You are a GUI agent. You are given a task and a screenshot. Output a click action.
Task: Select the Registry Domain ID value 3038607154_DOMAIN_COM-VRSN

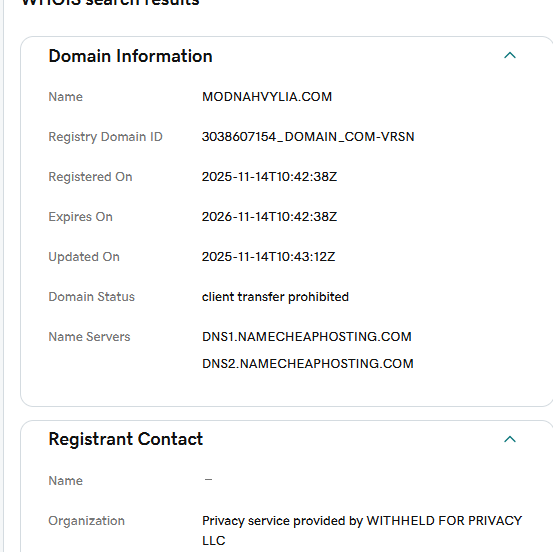(x=308, y=137)
